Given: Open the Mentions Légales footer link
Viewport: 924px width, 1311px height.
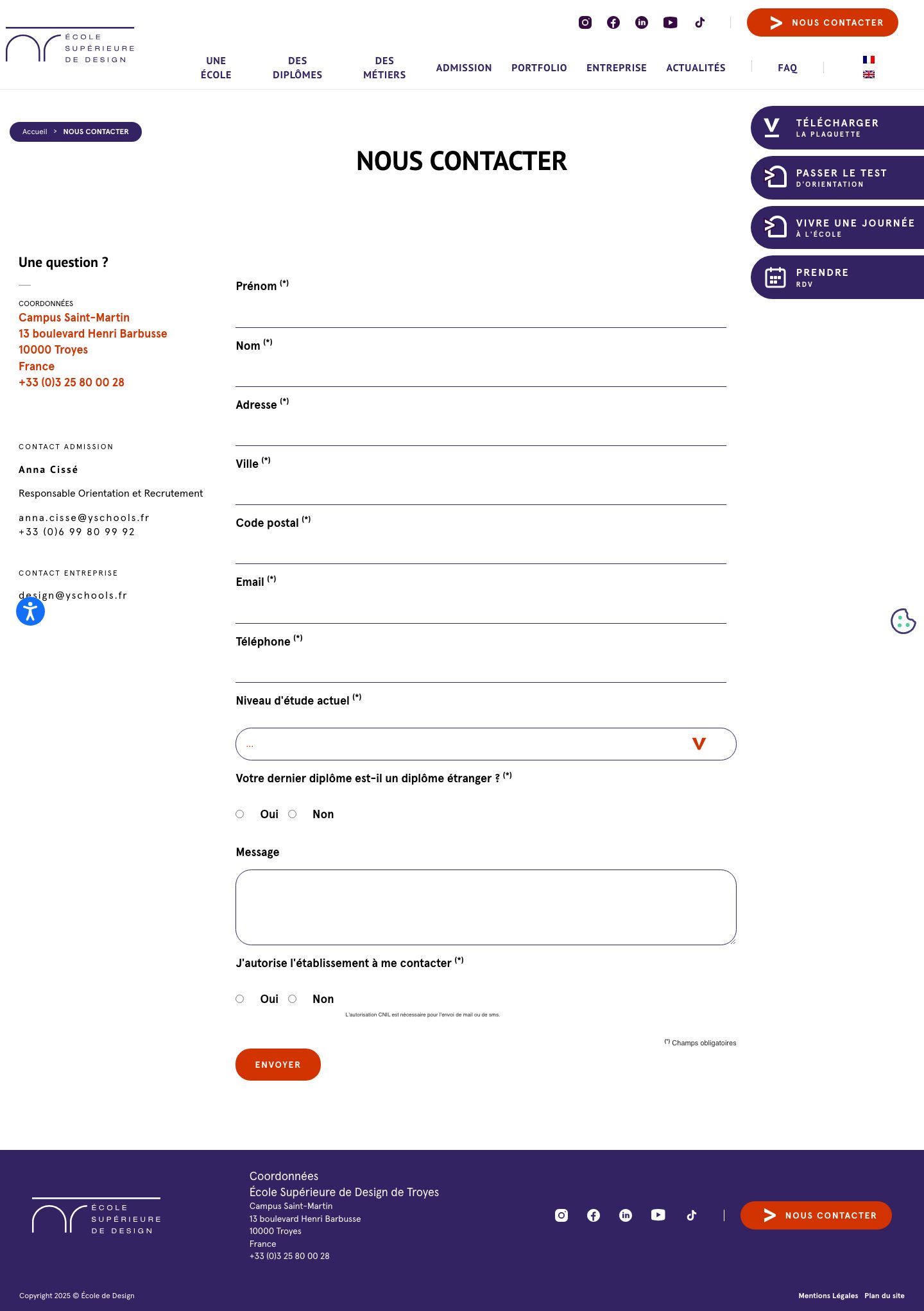Looking at the screenshot, I should pos(828,1296).
